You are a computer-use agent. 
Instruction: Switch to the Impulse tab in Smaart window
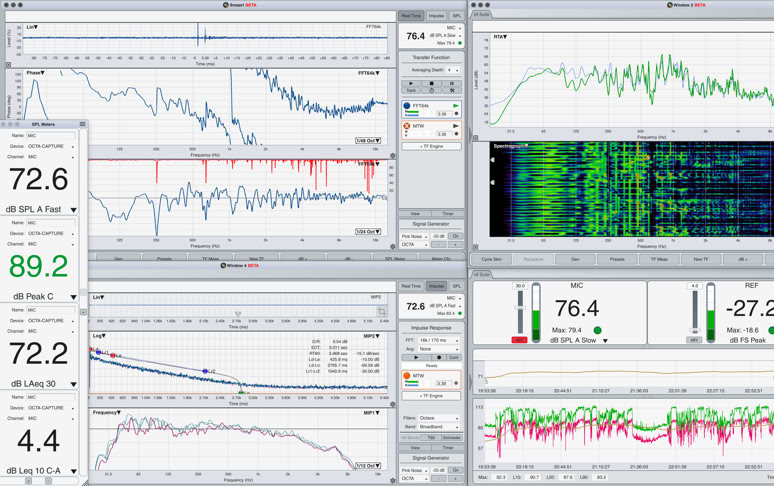436,16
